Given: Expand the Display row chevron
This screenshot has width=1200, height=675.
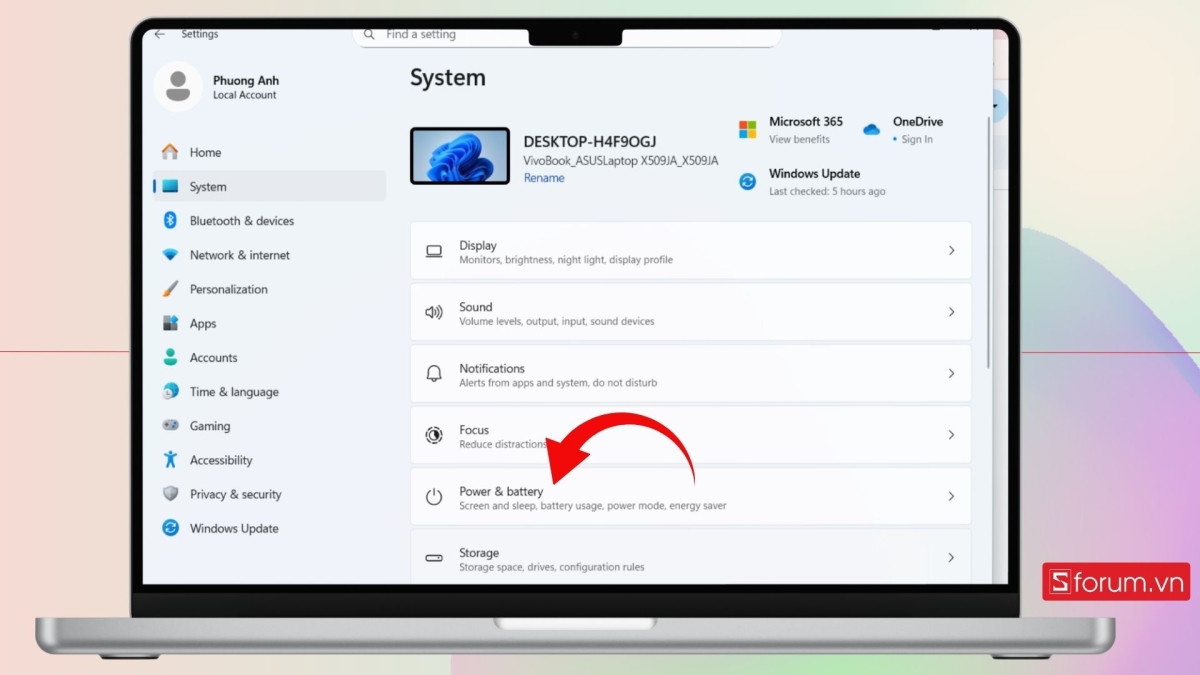Looking at the screenshot, I should (951, 251).
